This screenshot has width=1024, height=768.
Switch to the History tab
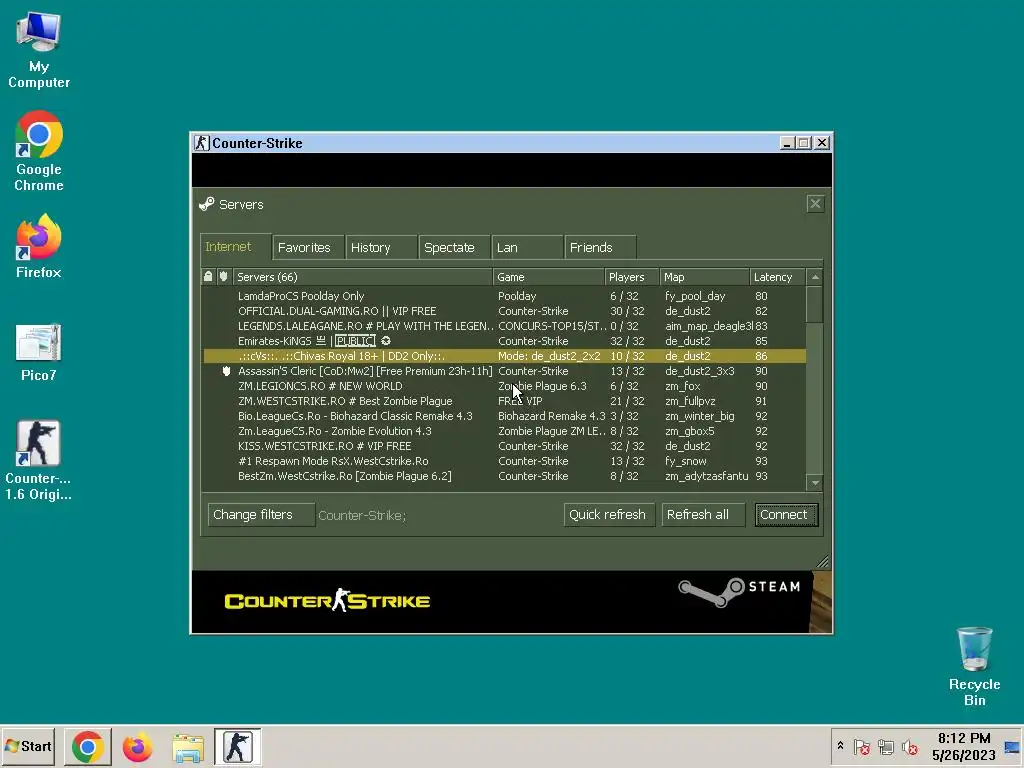(x=381, y=248)
